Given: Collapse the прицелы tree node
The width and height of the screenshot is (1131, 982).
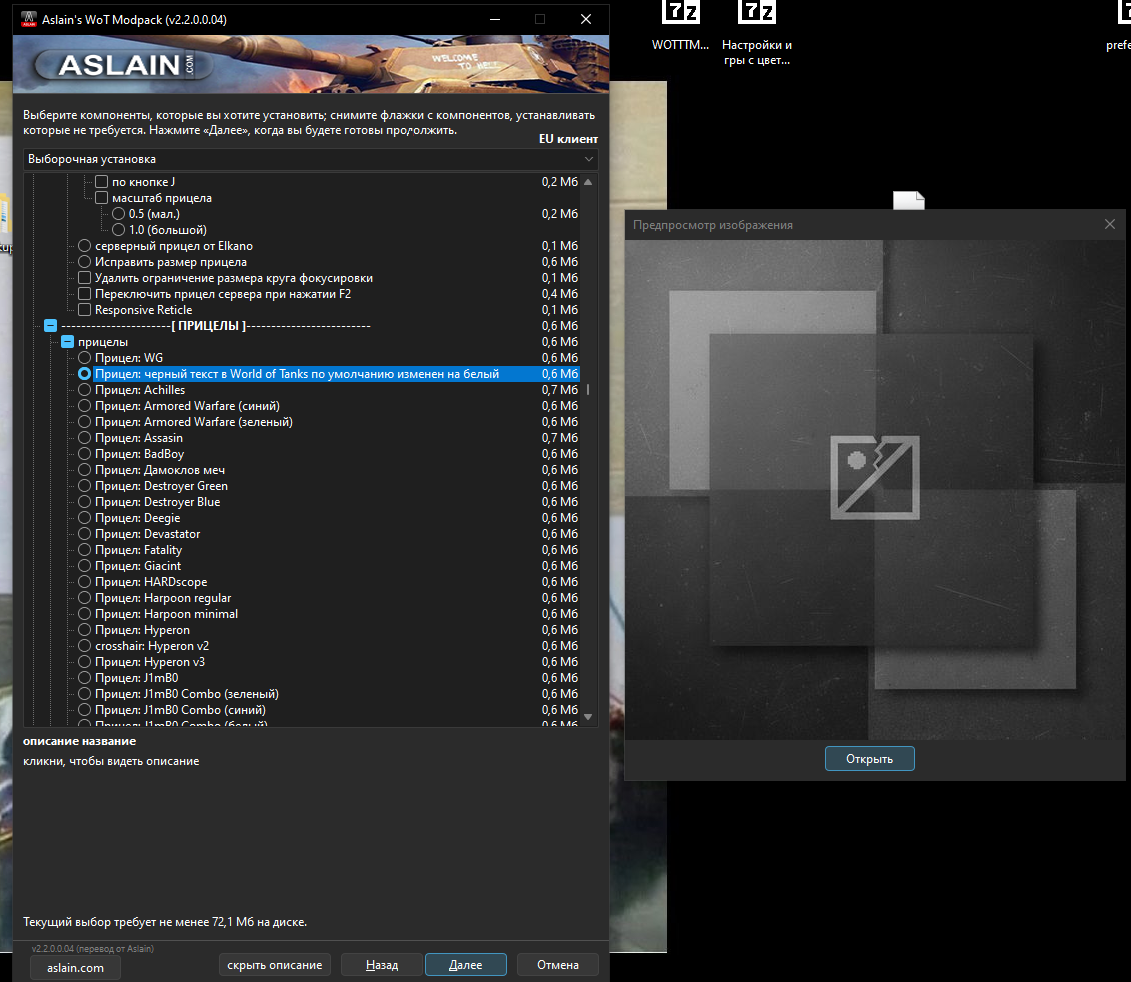Looking at the screenshot, I should coord(67,341).
